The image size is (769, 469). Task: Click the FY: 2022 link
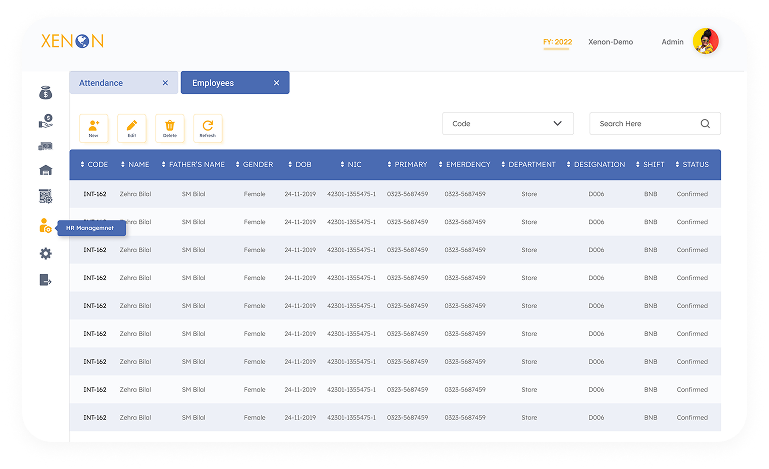557,42
